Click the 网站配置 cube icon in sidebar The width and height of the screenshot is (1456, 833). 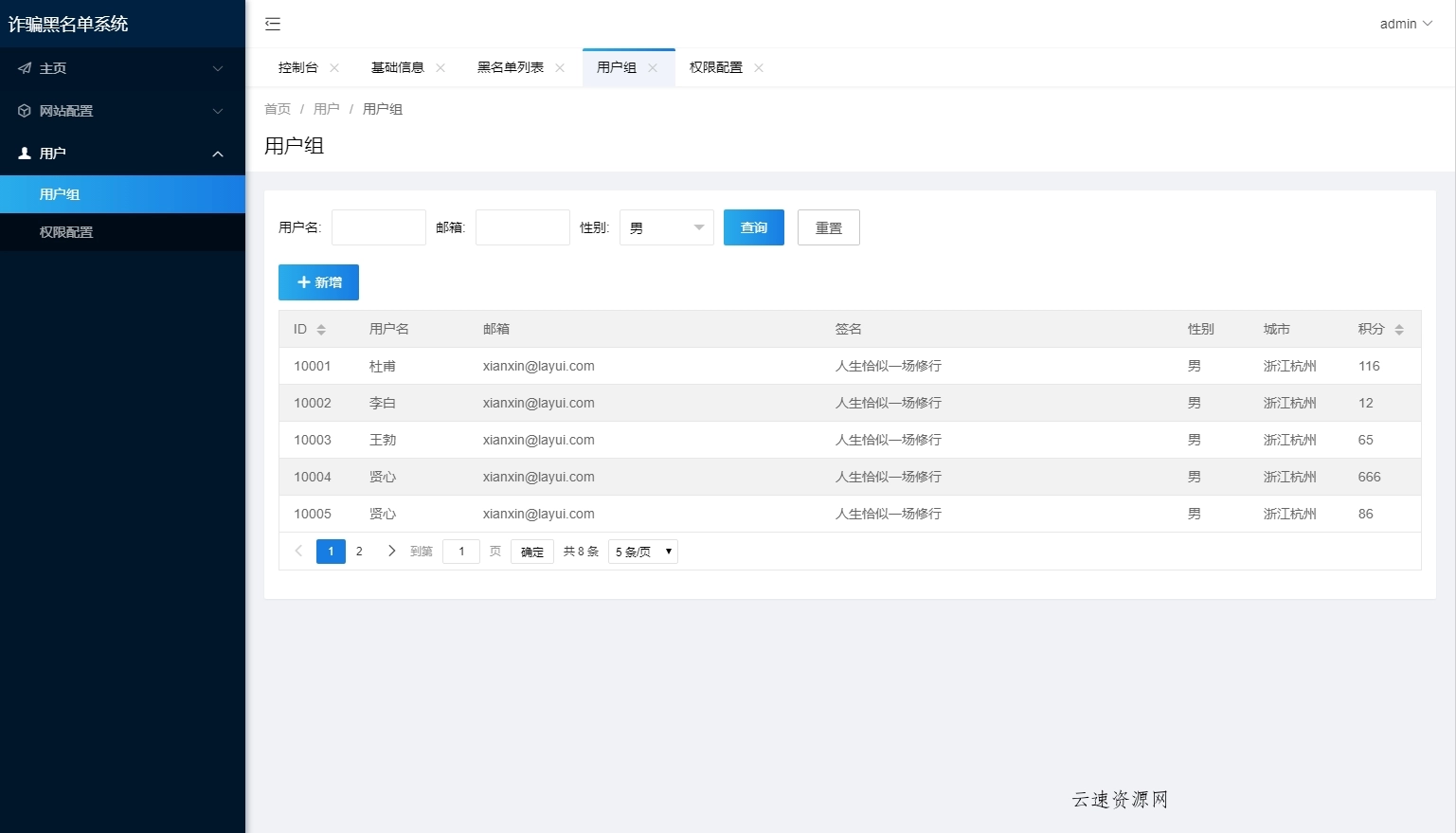[24, 111]
